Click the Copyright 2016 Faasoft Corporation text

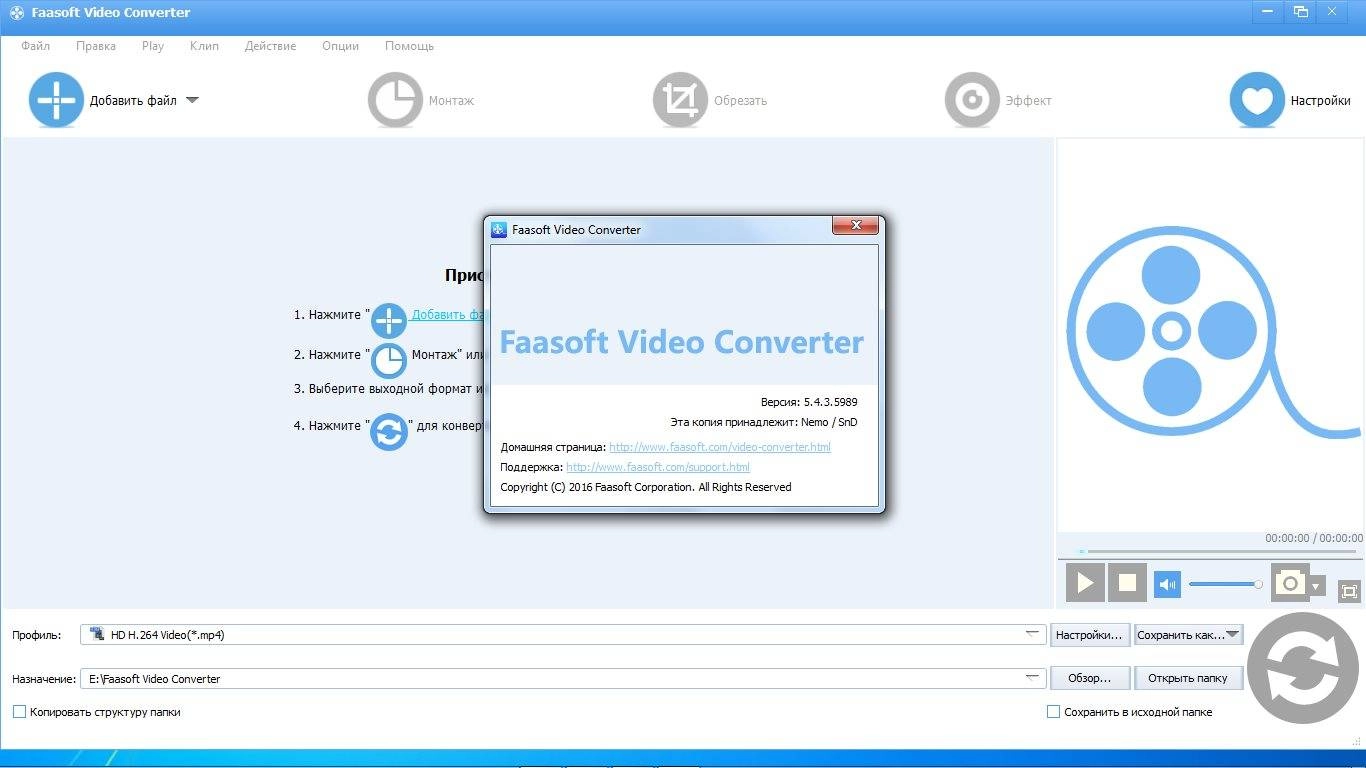click(x=646, y=487)
